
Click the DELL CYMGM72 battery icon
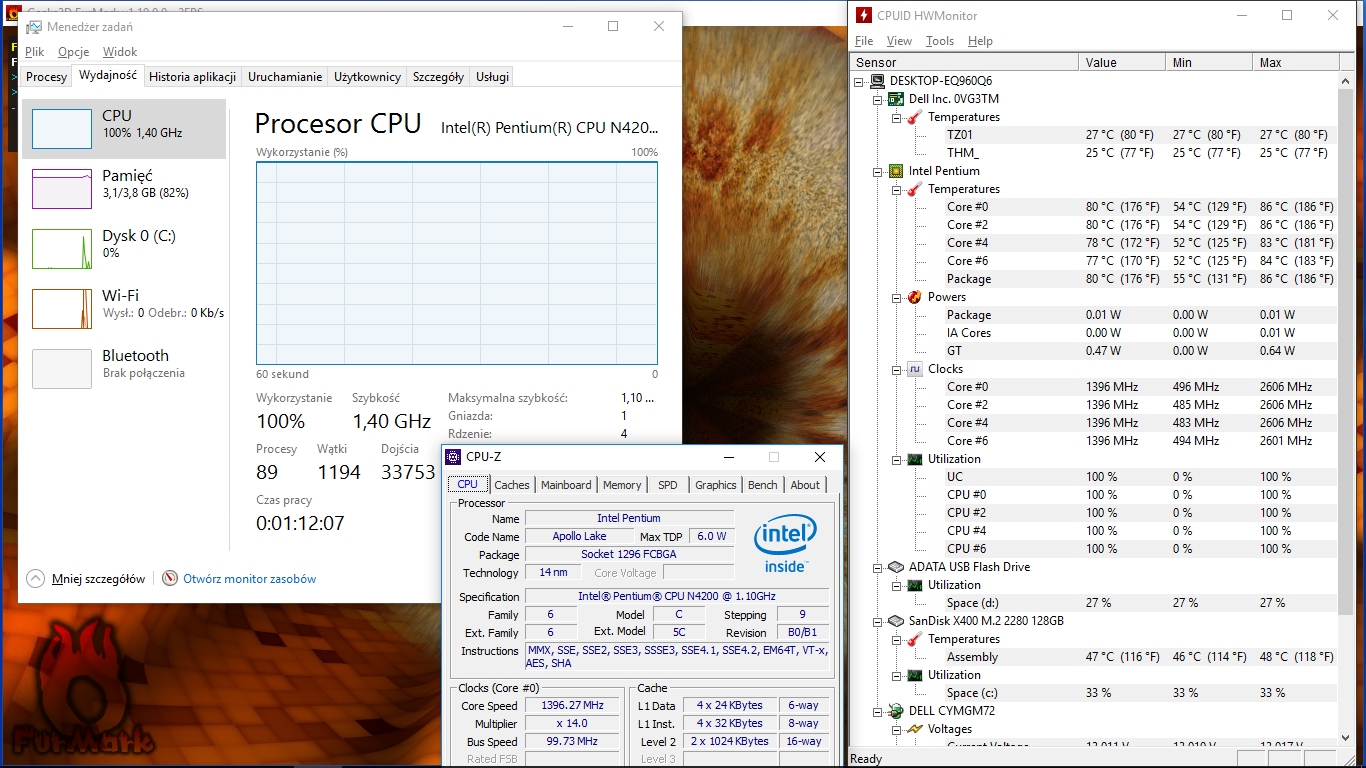point(896,711)
